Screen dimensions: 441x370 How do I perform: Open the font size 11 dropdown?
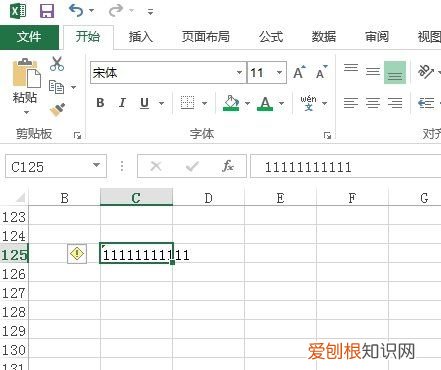click(279, 72)
